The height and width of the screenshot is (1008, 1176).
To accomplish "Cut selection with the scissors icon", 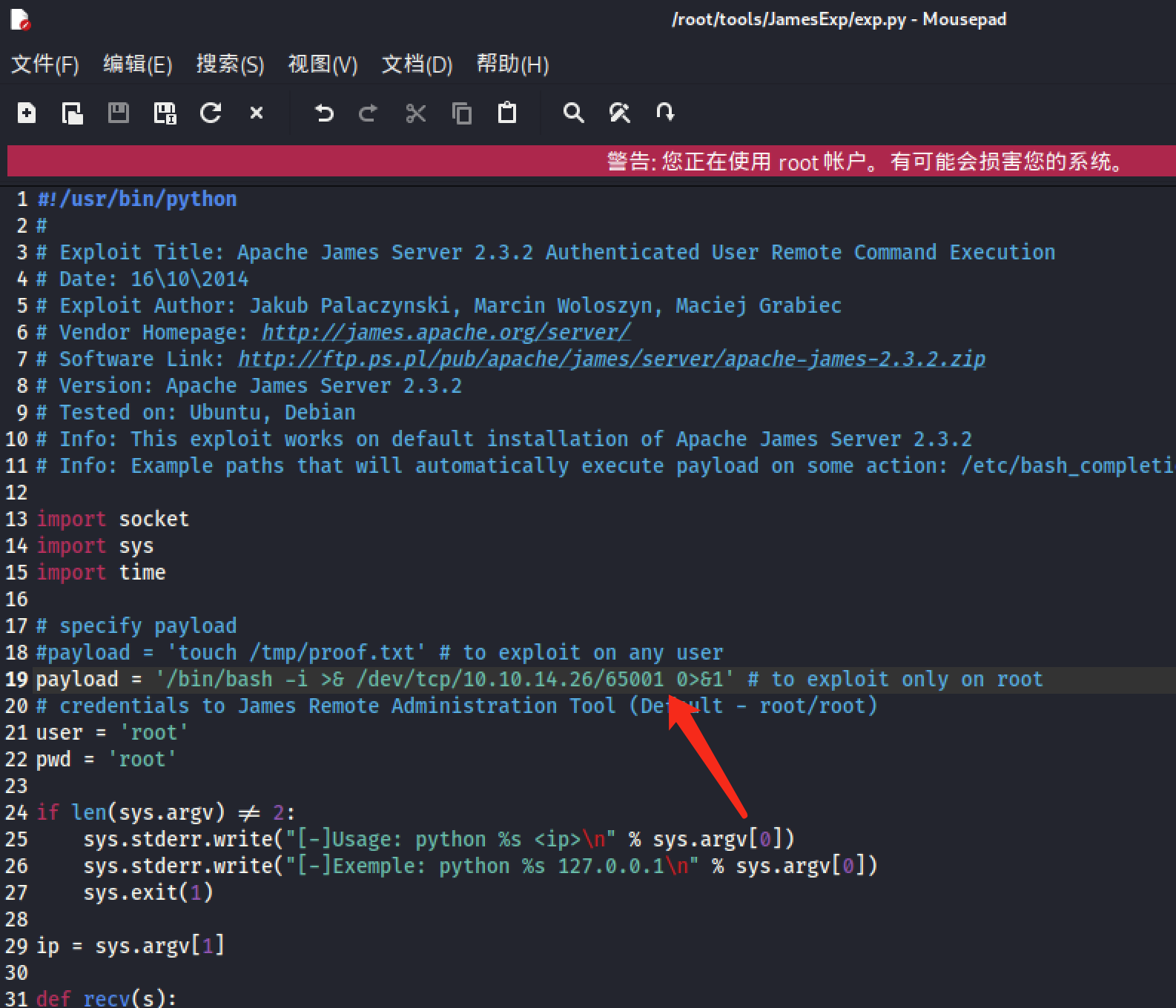I will [416, 113].
